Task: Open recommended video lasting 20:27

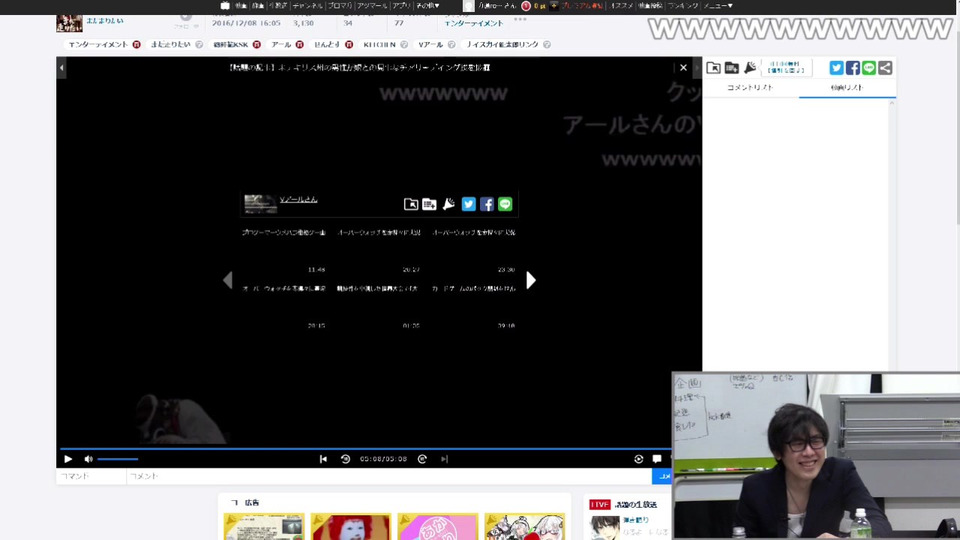Action: [378, 251]
